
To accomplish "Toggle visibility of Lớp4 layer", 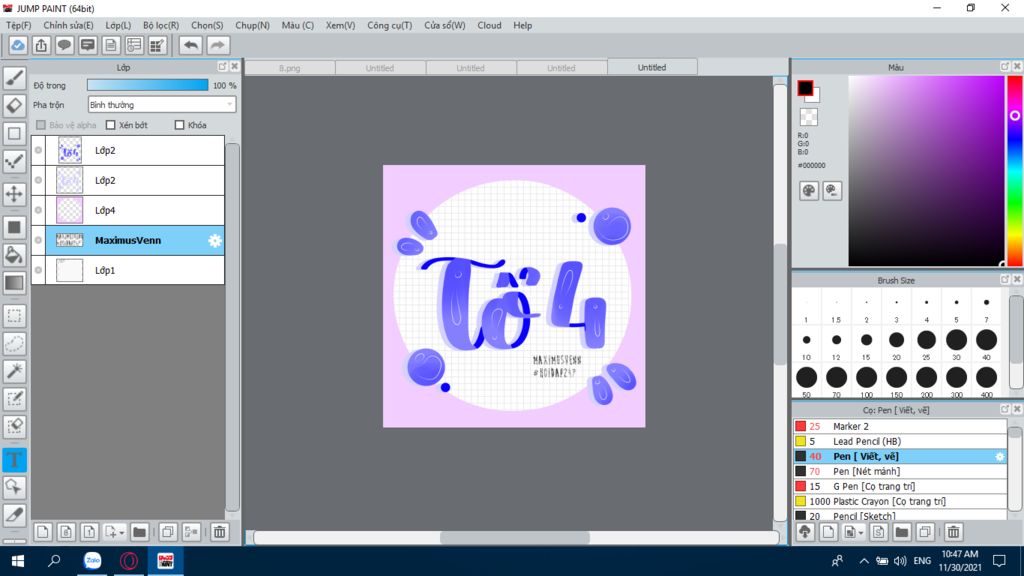I will (39, 210).
